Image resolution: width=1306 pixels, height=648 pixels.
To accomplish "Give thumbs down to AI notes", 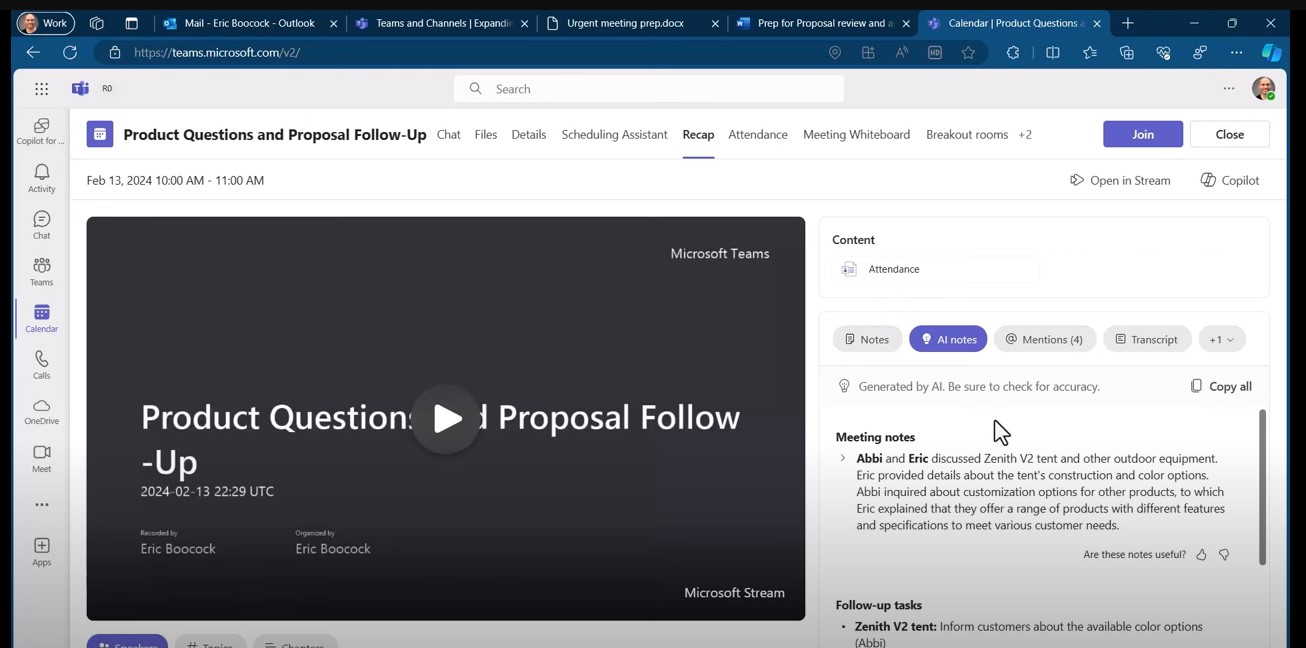I will pyautogui.click(x=1224, y=555).
